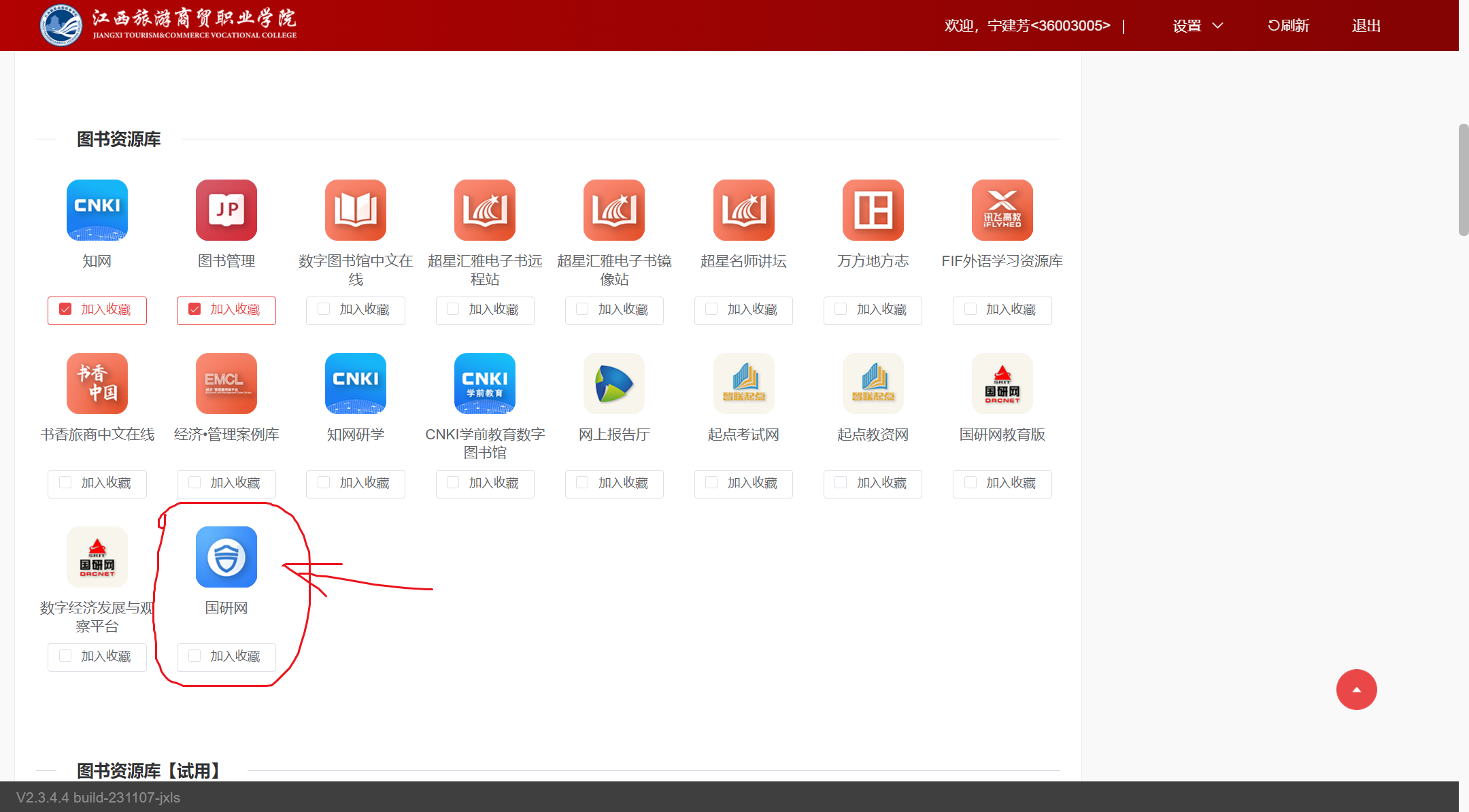Viewport: 1469px width, 812px height.
Task: Check 加入收藏 for 经济·管理案例库
Action: click(x=195, y=483)
